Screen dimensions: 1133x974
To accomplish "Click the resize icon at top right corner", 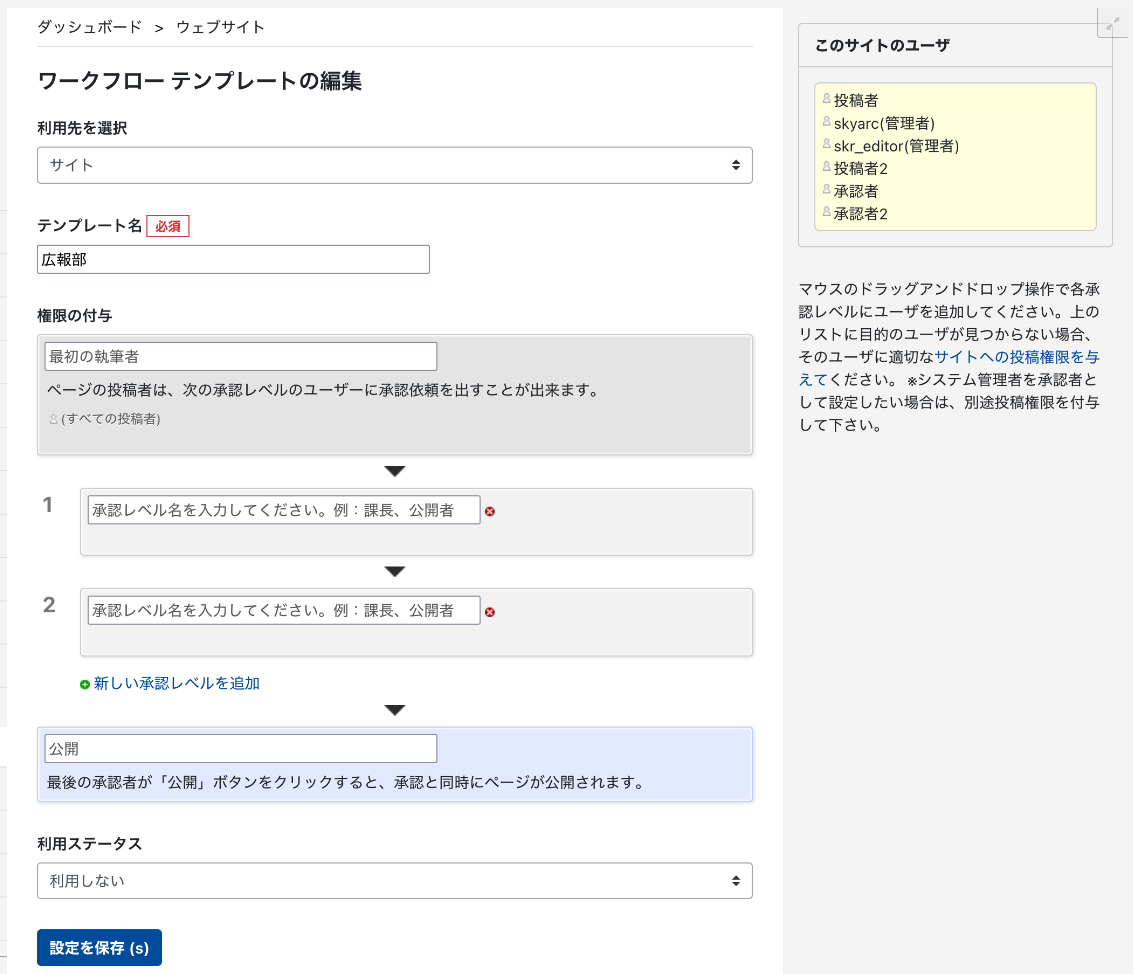I will (x=1114, y=23).
